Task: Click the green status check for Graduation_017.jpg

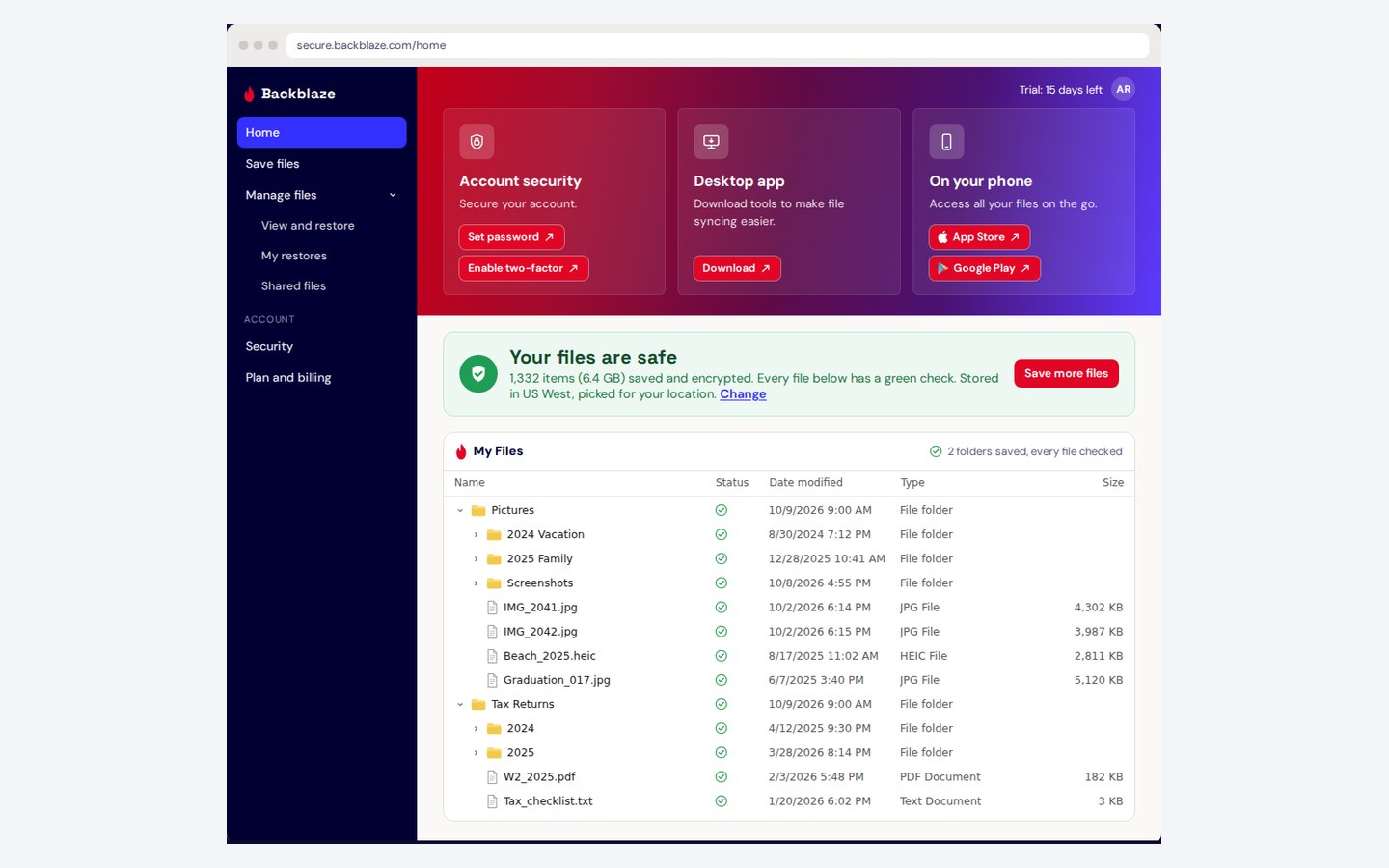Action: tap(721, 680)
